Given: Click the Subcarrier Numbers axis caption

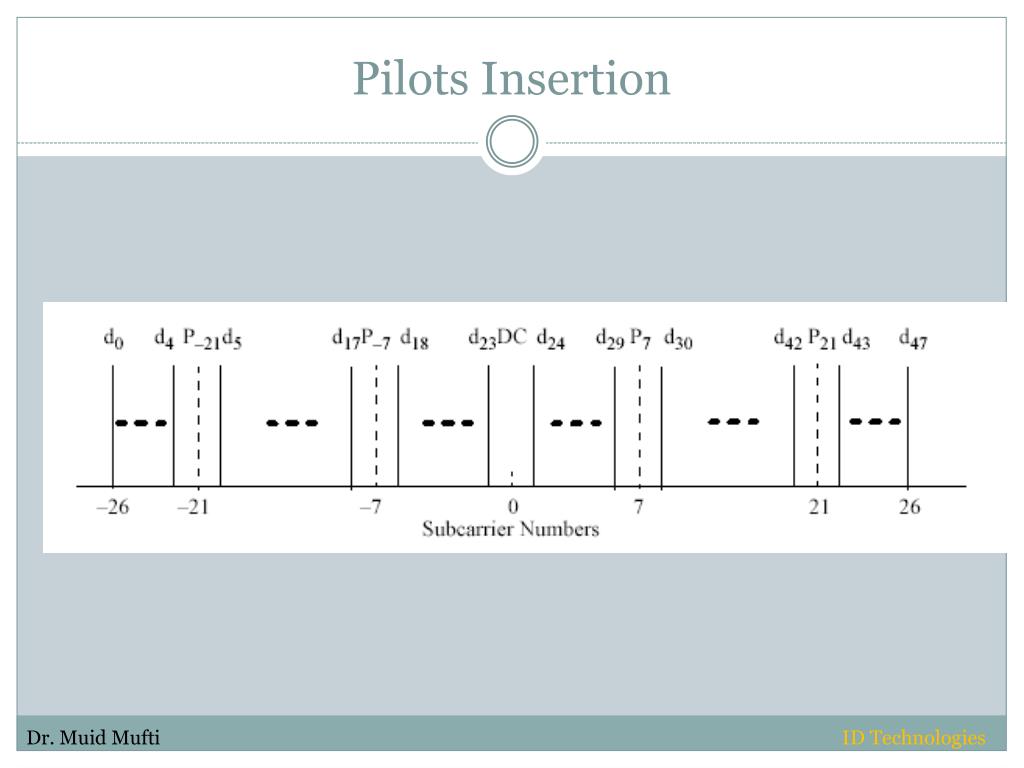Looking at the screenshot, I should 511,529.
